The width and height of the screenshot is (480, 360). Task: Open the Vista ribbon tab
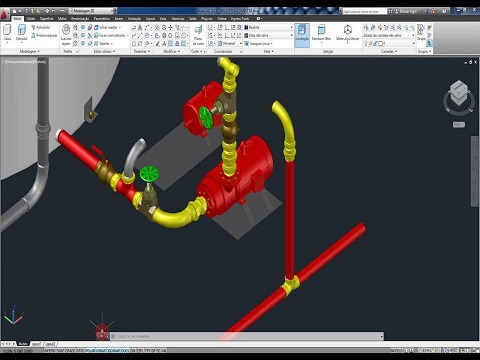[x=162, y=19]
